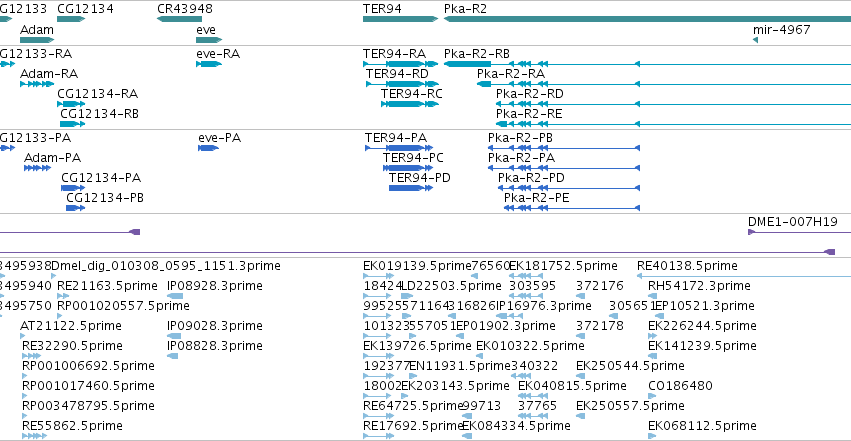
Task: Click the CR43948 gene feature
Action: pos(180,19)
